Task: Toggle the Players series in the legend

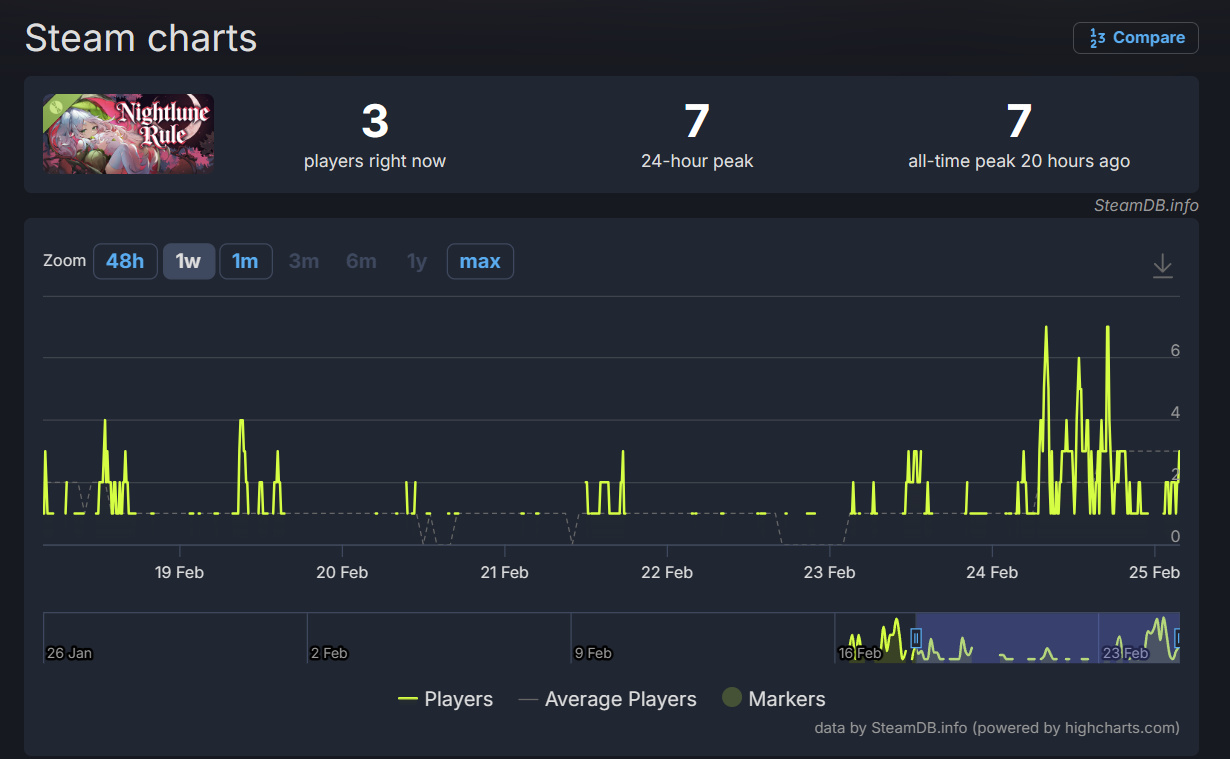Action: [446, 699]
